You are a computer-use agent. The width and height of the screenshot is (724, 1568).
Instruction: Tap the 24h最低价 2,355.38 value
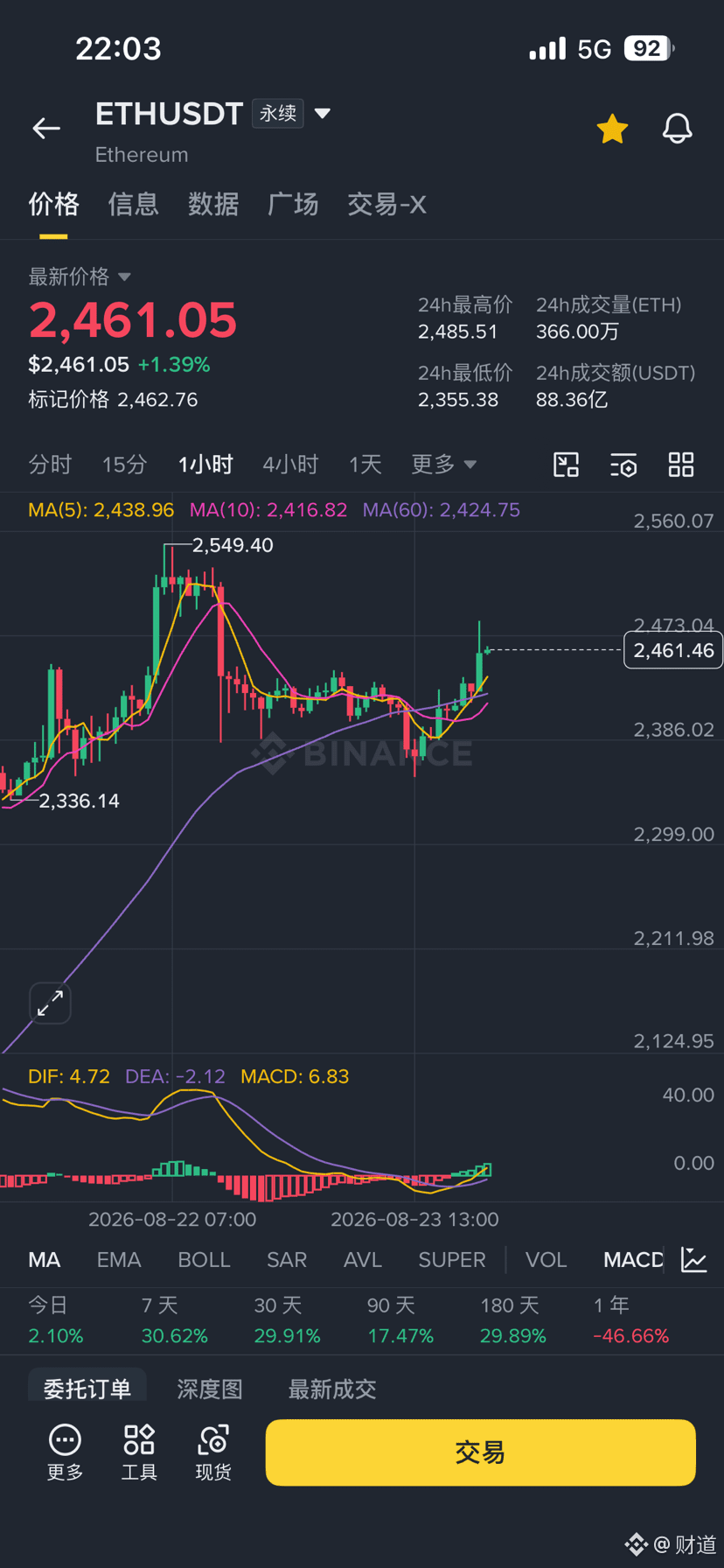(458, 400)
